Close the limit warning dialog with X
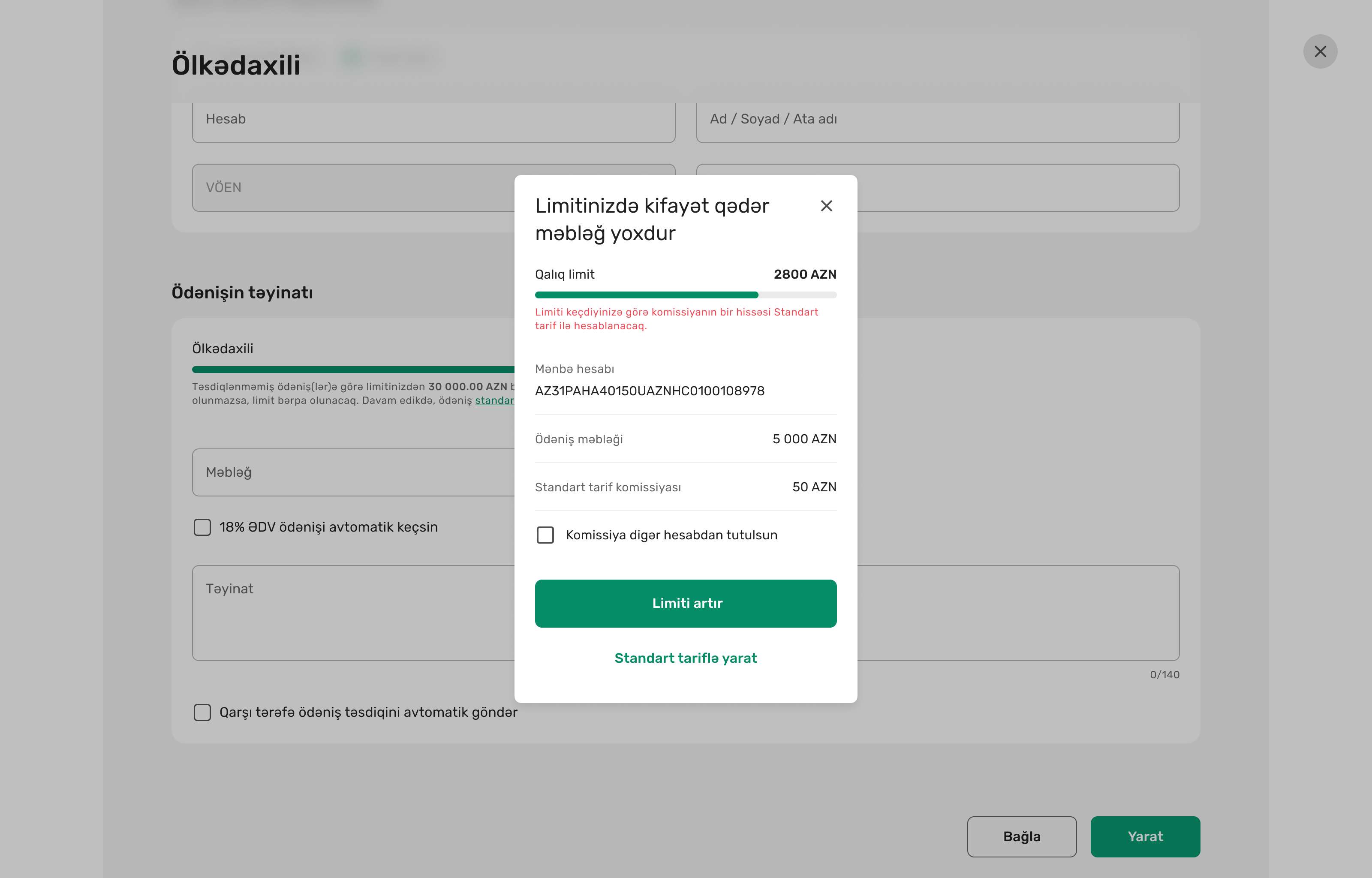1372x878 pixels. pos(826,206)
